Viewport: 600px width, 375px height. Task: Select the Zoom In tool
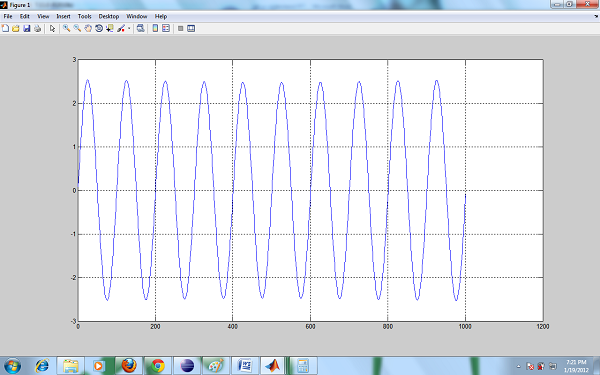tap(66, 28)
